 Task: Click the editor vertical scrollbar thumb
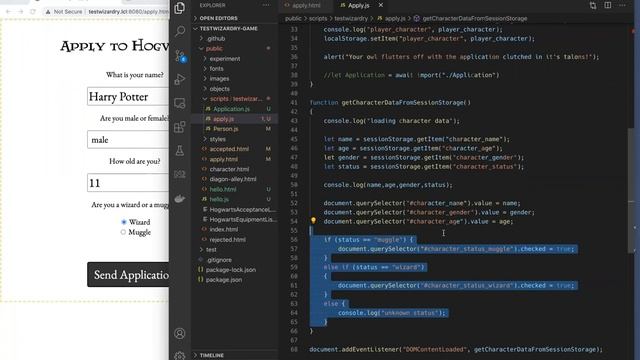point(631,190)
